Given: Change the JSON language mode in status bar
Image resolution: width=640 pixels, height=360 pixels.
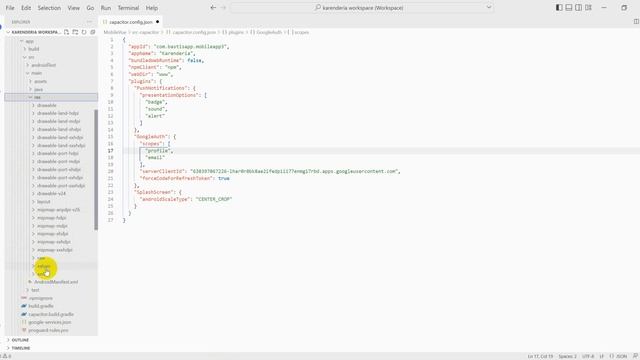Looking at the screenshot, I should pos(622,356).
